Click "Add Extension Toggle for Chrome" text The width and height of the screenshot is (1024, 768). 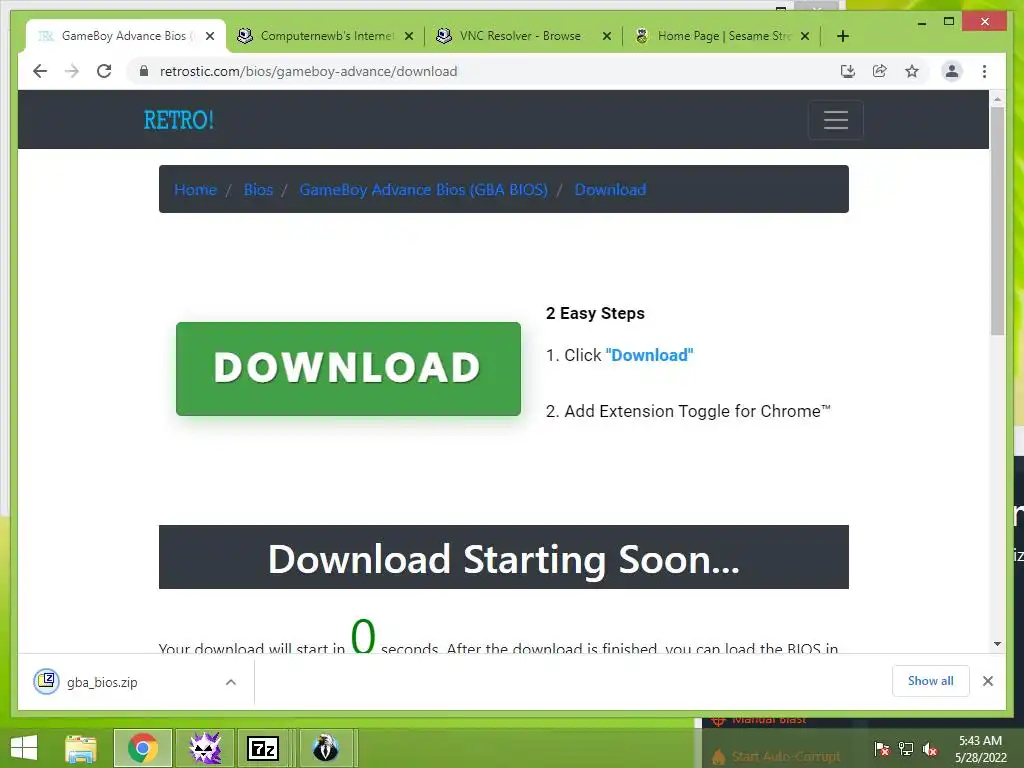point(697,411)
